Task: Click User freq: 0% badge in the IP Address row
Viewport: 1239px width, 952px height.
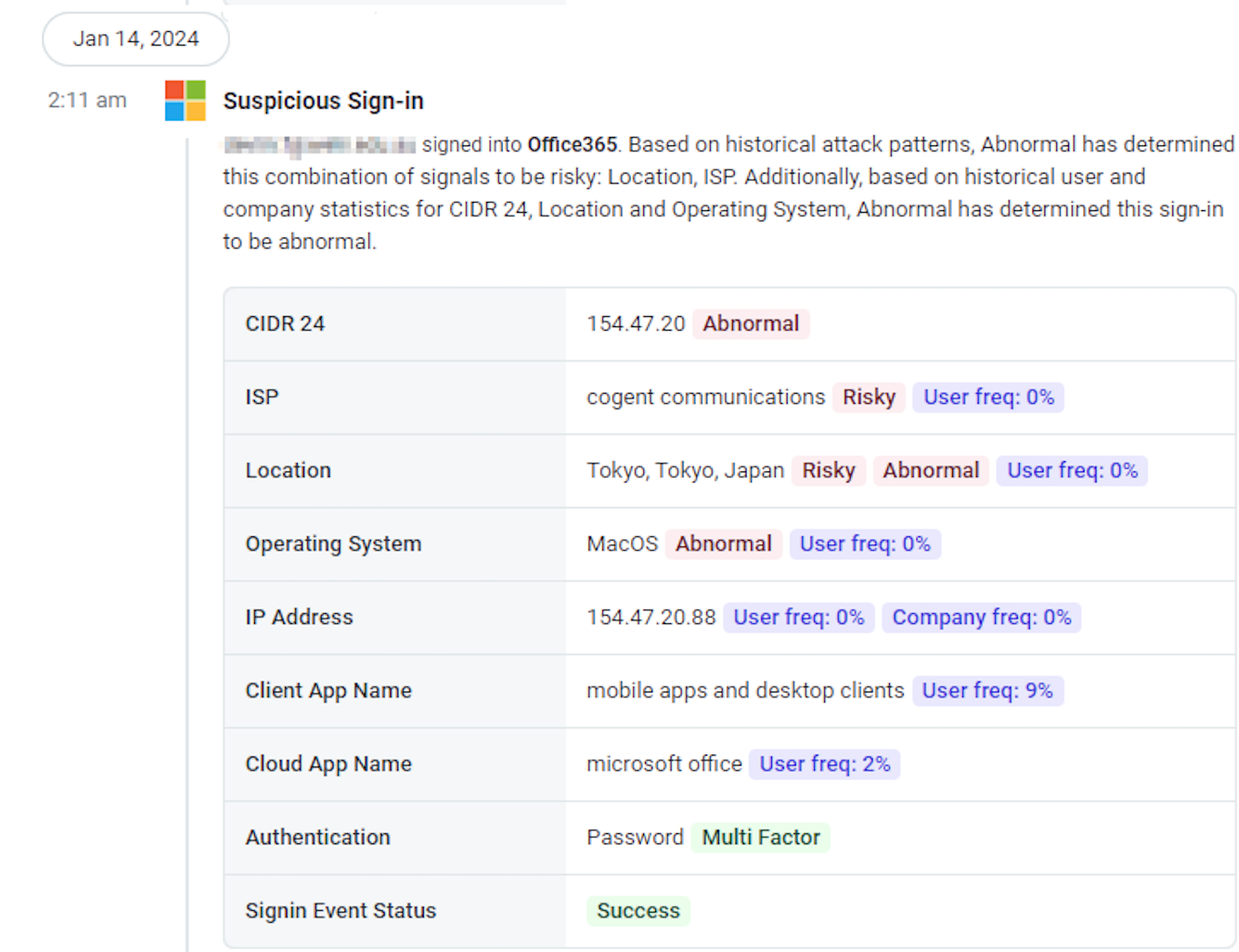Action: pyautogui.click(x=800, y=618)
